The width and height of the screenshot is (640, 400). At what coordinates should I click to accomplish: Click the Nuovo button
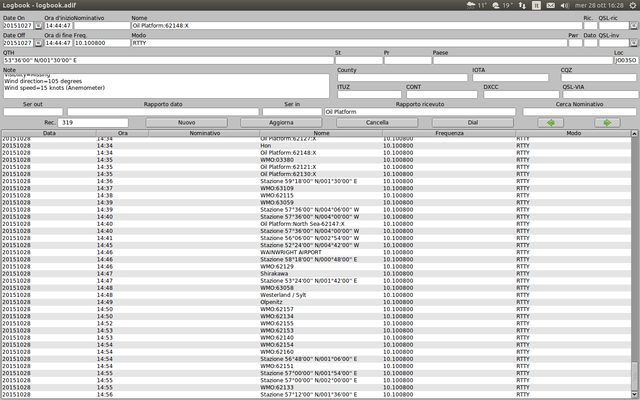pos(187,122)
